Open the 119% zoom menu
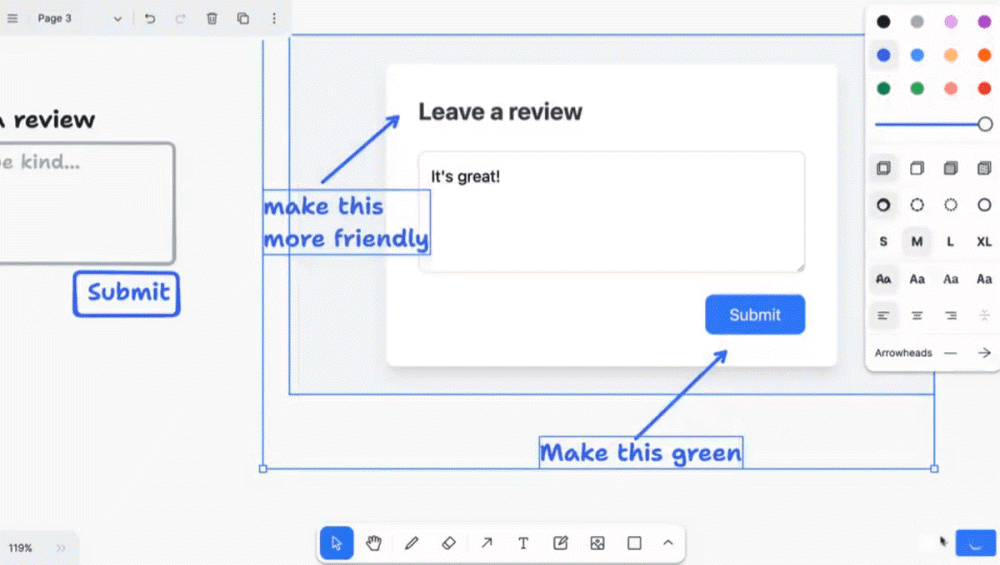 [21, 548]
